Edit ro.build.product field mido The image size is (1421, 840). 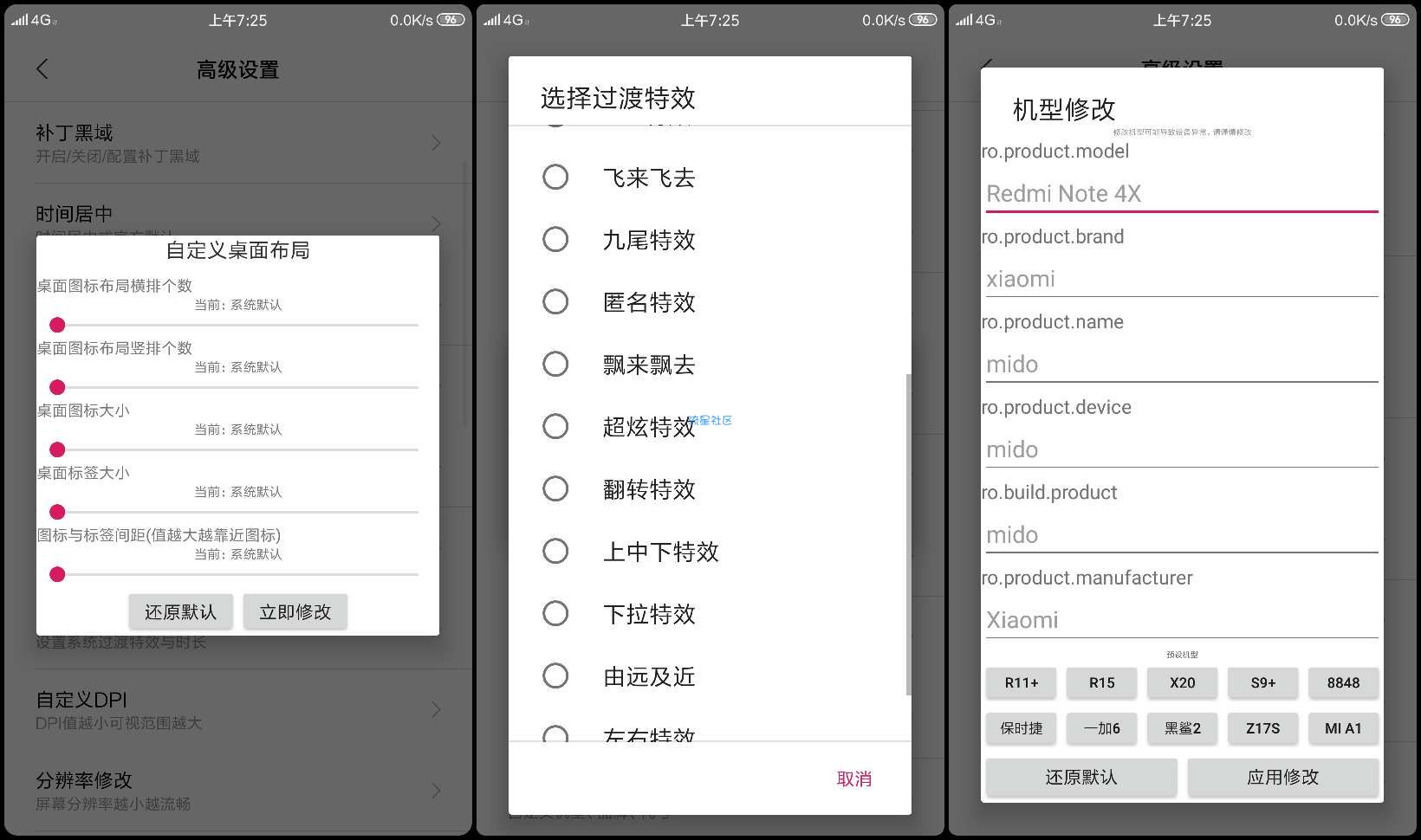(1182, 534)
